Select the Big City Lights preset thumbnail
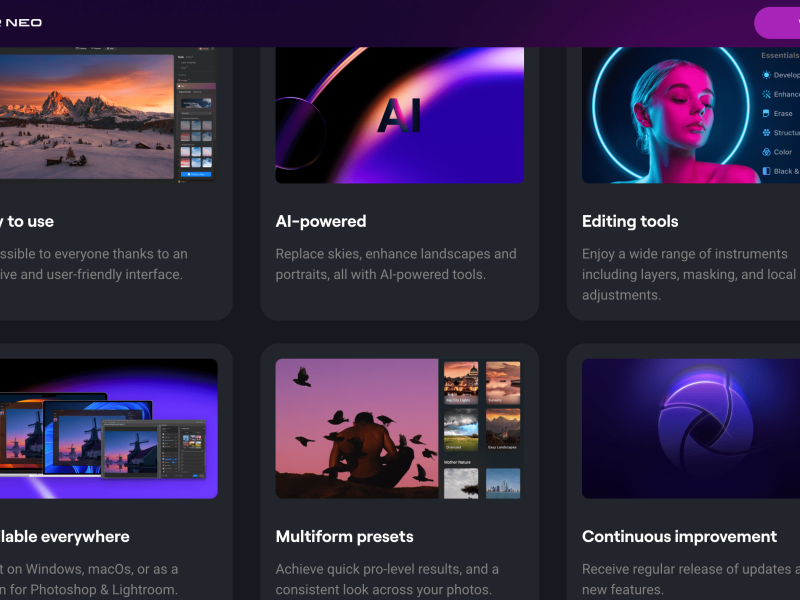 pyautogui.click(x=461, y=381)
